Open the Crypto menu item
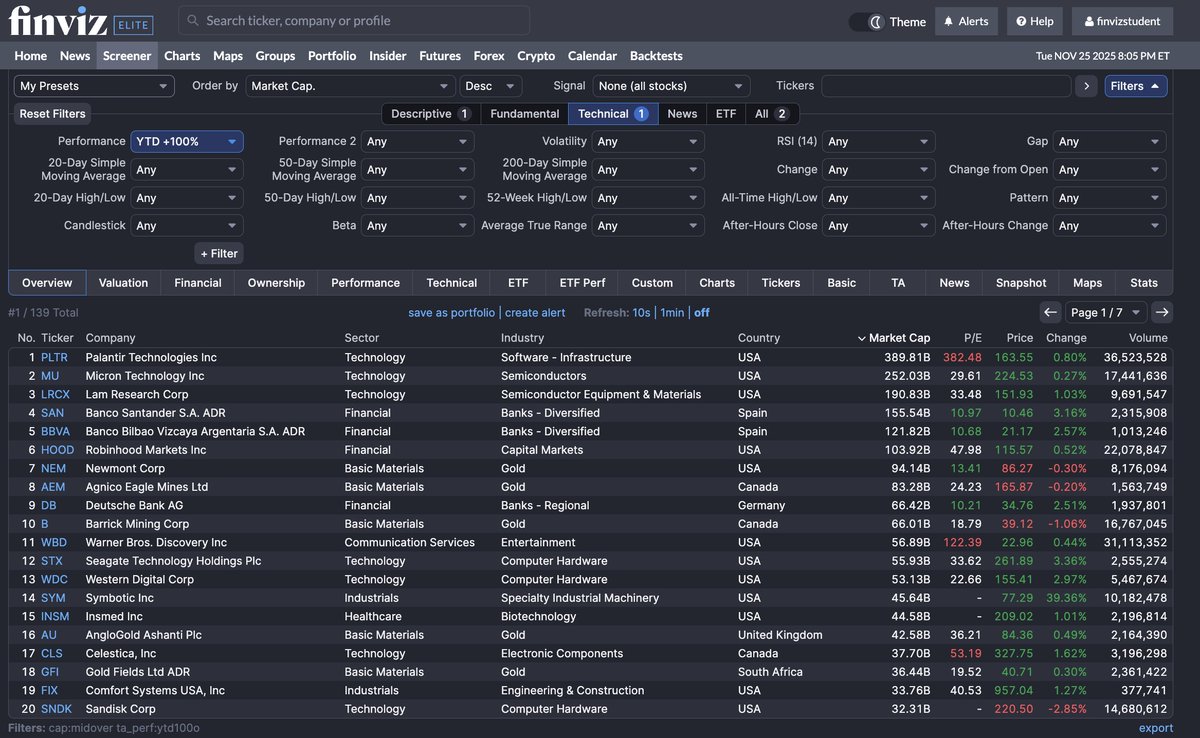1200x738 pixels. point(536,56)
